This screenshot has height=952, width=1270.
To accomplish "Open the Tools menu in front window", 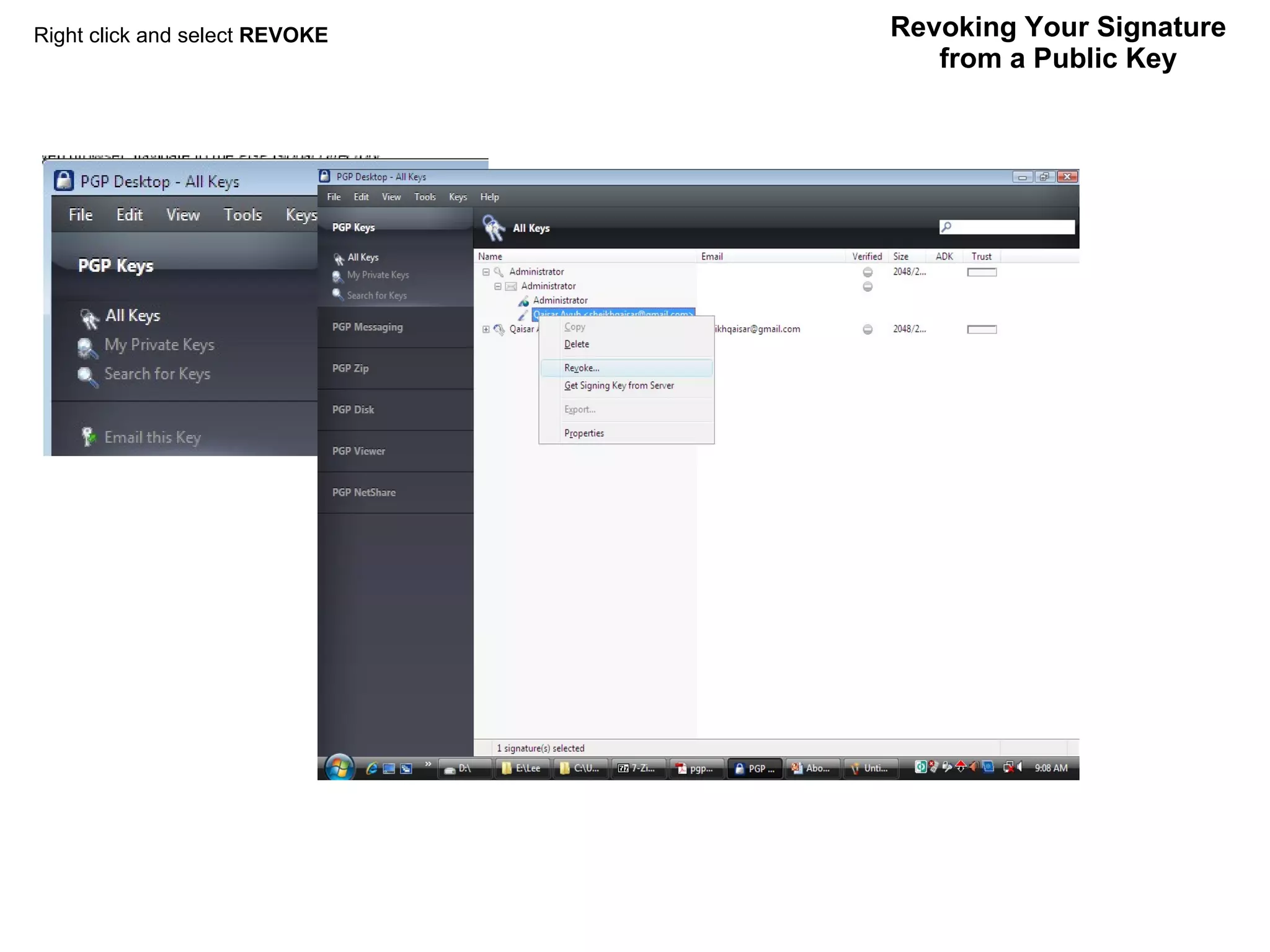I will (425, 197).
